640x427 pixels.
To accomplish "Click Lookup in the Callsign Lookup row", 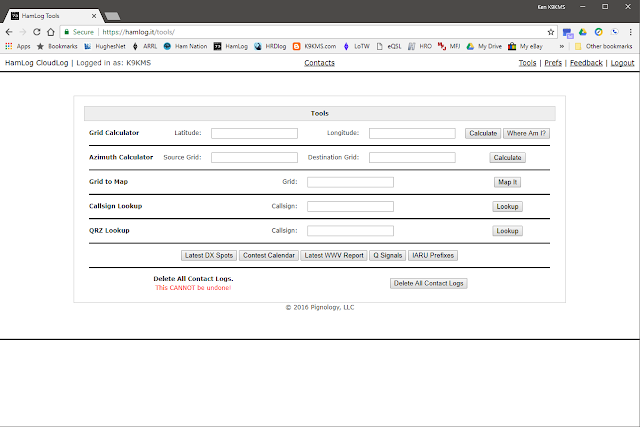I will coord(507,207).
